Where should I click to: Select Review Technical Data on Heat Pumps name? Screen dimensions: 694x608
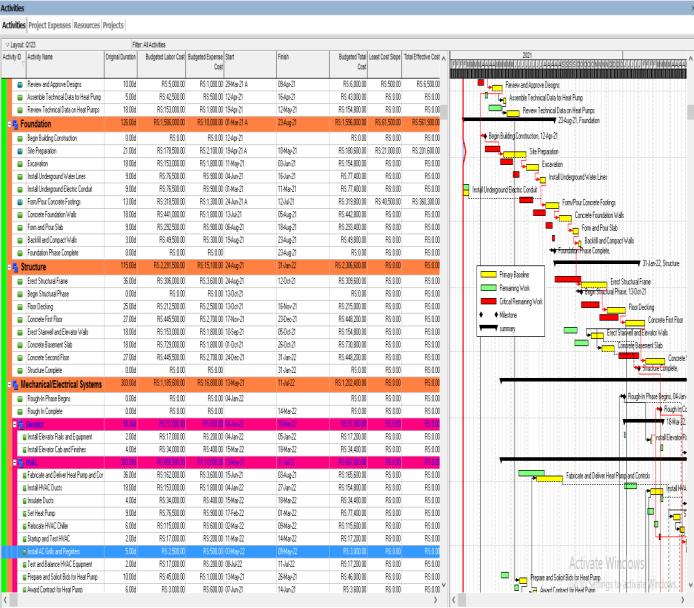coord(63,110)
